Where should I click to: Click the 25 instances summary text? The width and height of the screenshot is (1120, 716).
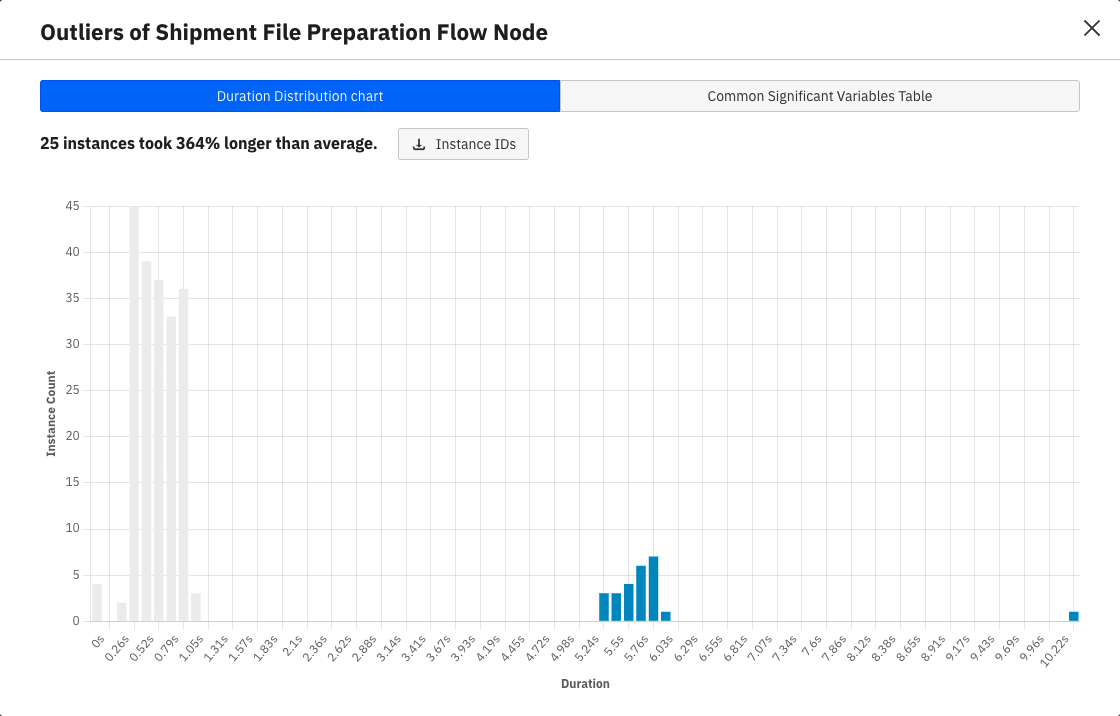(x=207, y=143)
